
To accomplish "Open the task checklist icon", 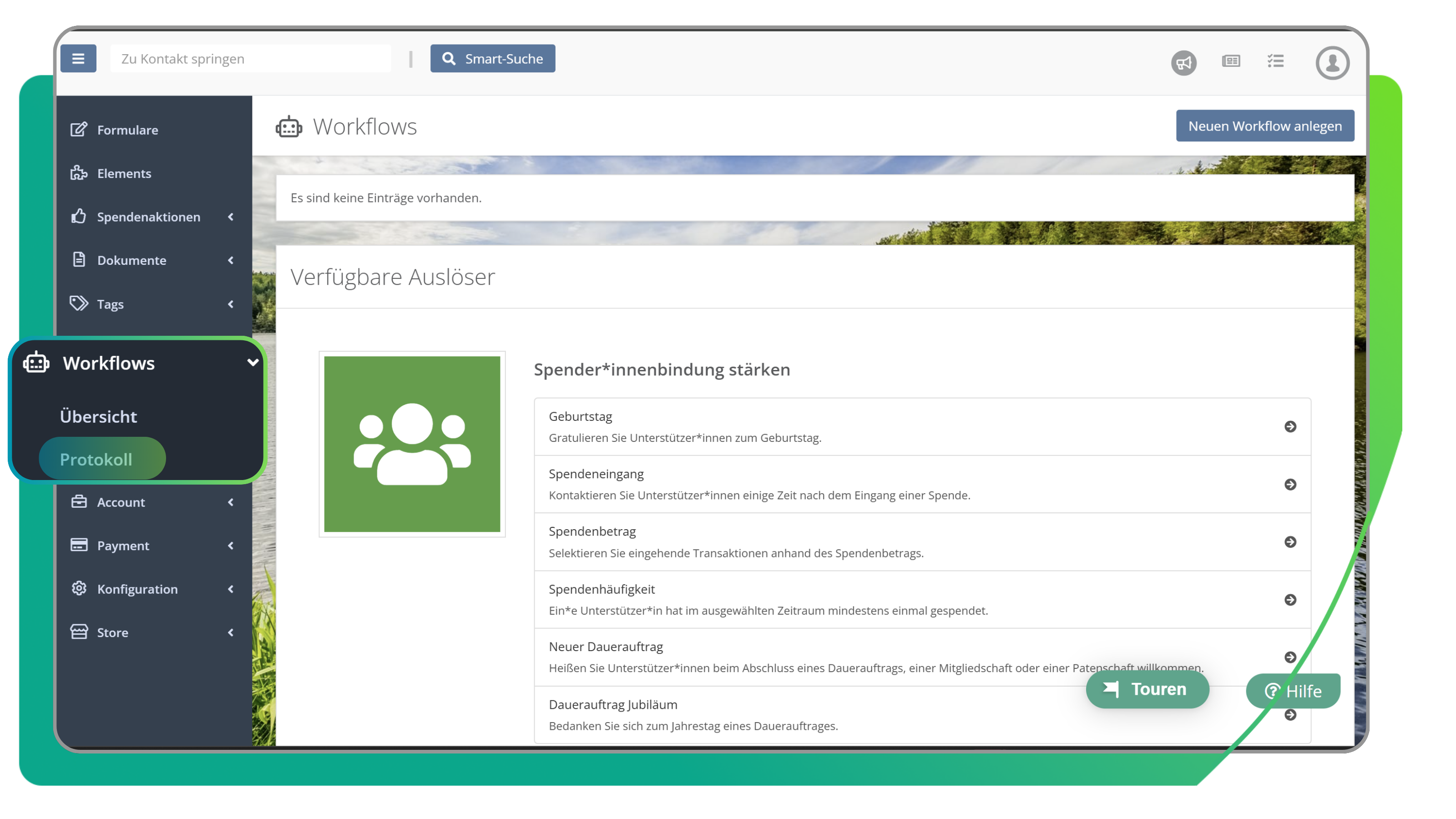I will (1276, 62).
